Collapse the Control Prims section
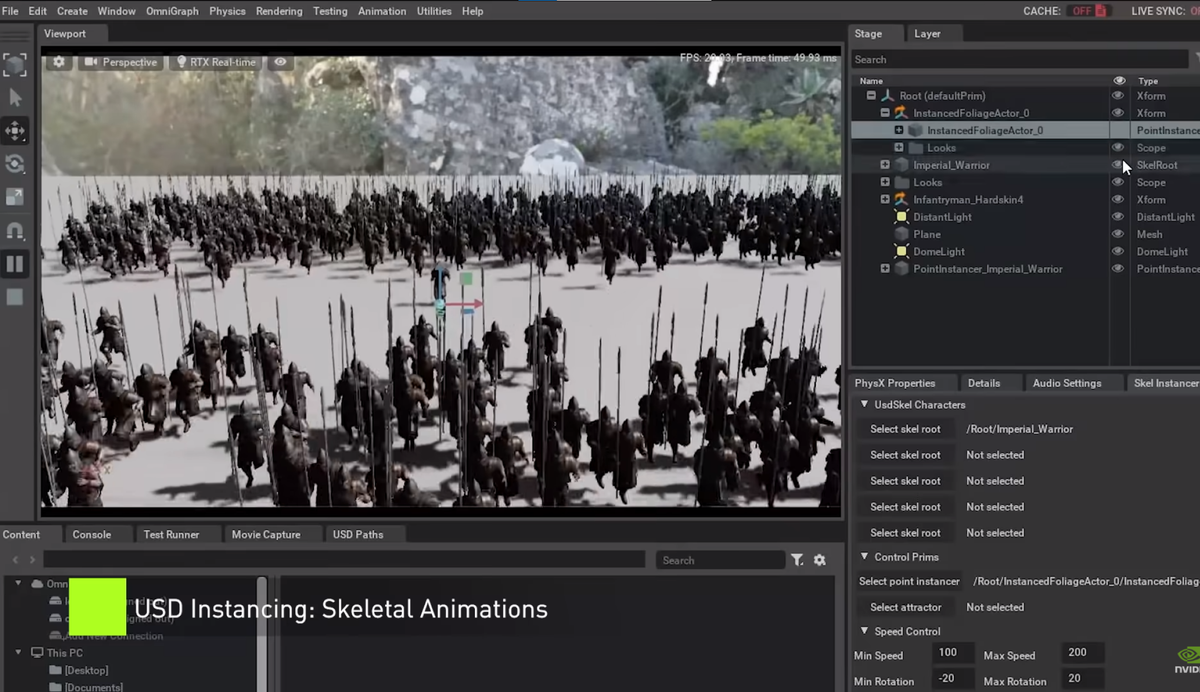This screenshot has width=1200, height=692. pyautogui.click(x=865, y=557)
